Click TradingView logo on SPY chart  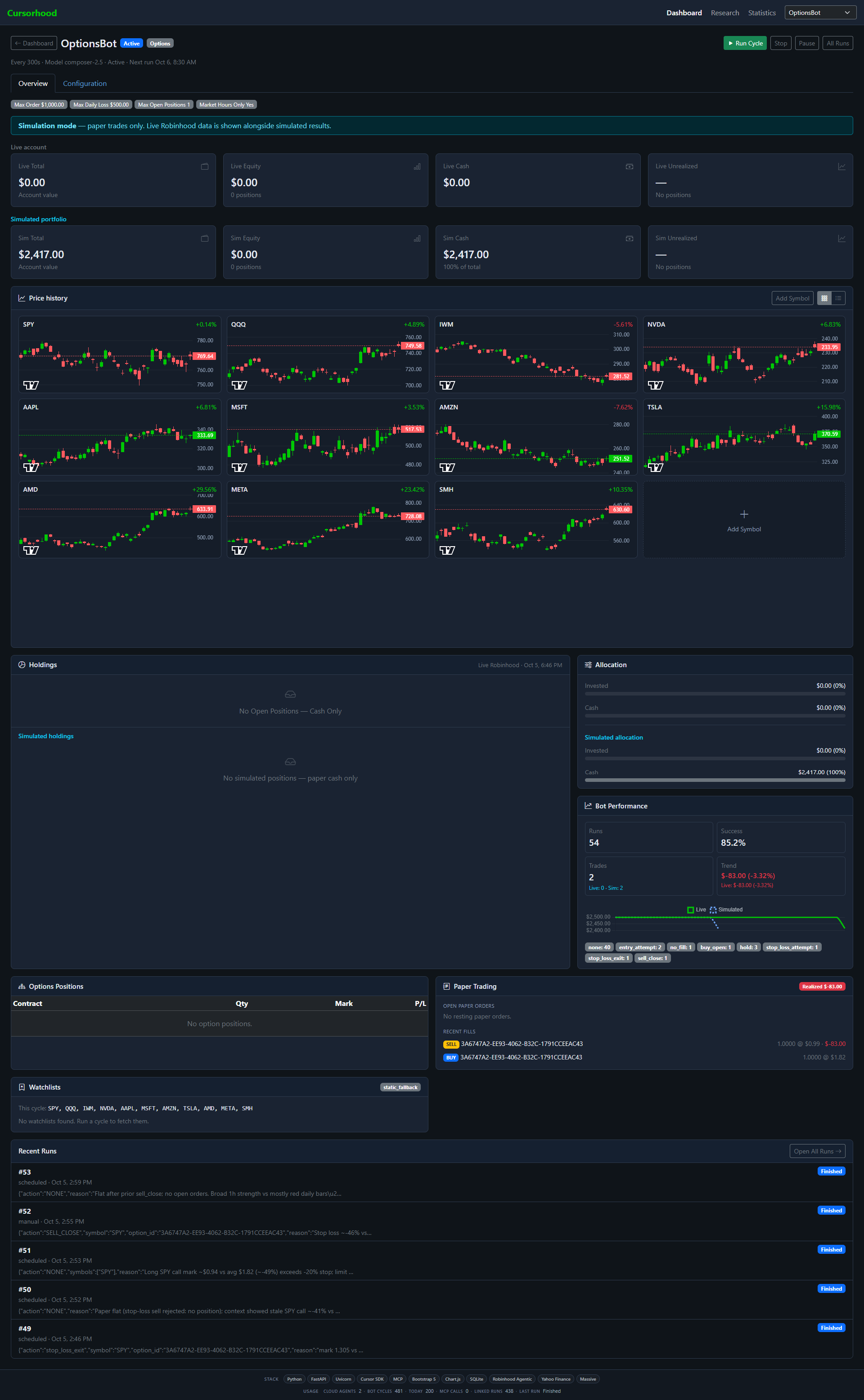coord(31,385)
